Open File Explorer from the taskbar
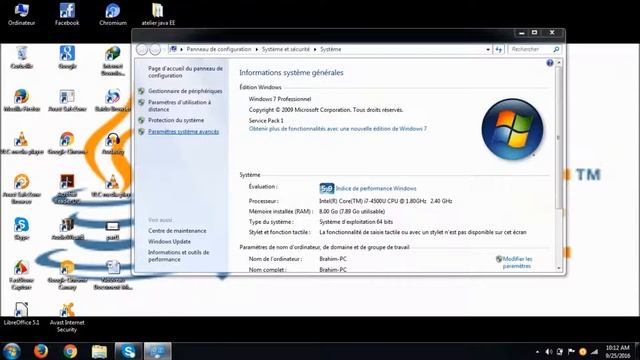Viewport: 640px width, 360px height. [x=99, y=351]
